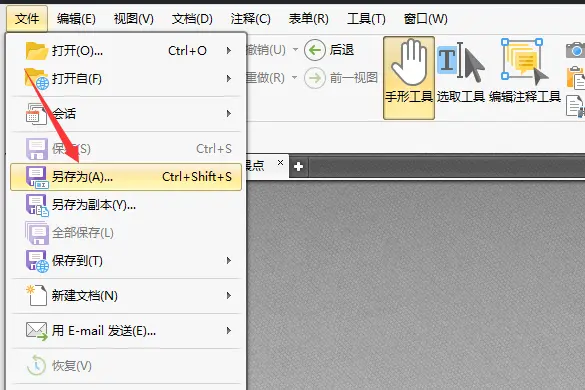Choose 另存为副本(Y)... menu item

[126, 205]
